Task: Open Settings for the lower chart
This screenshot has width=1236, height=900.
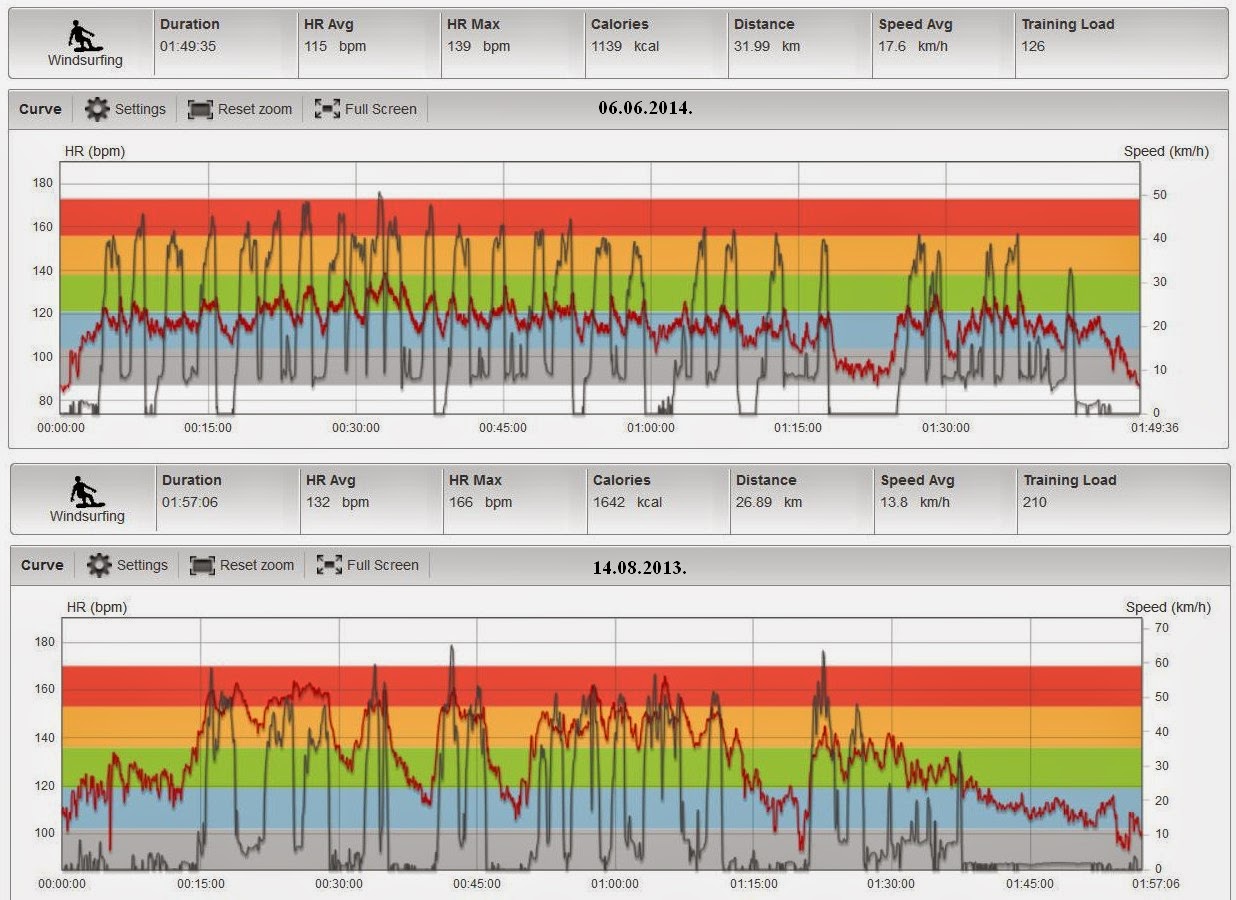Action: 126,565
